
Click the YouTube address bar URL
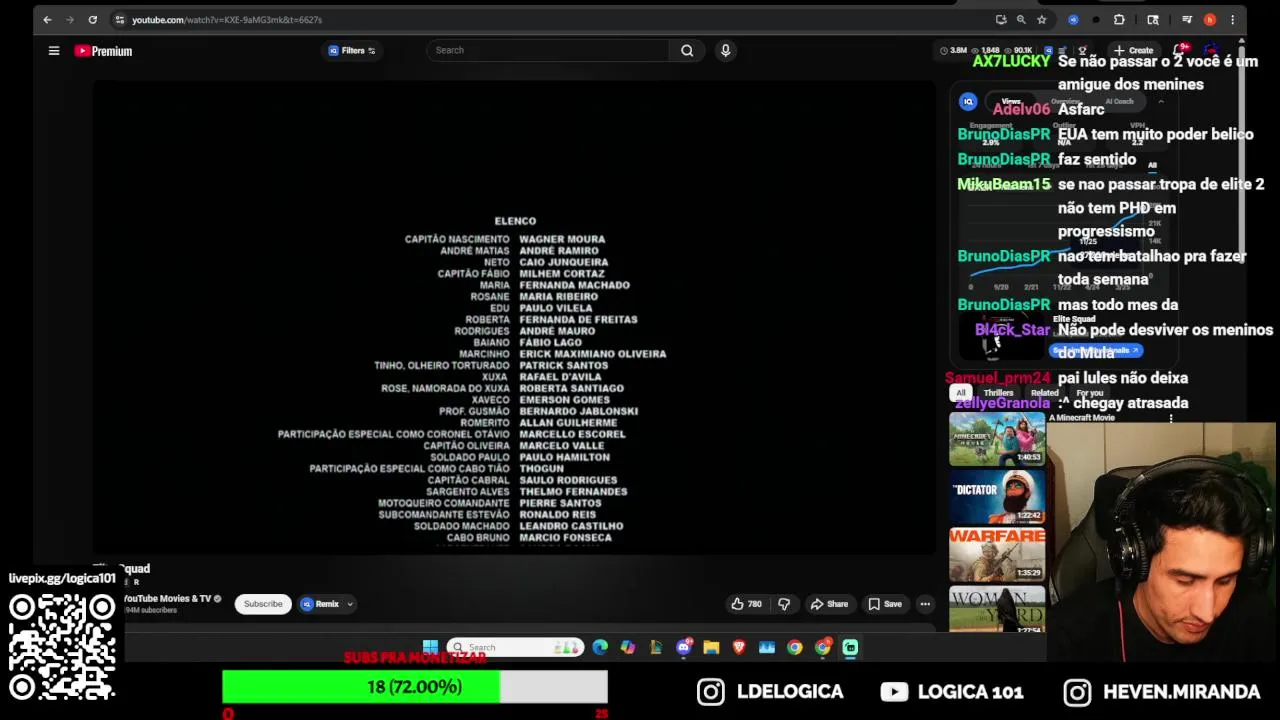tap(227, 20)
